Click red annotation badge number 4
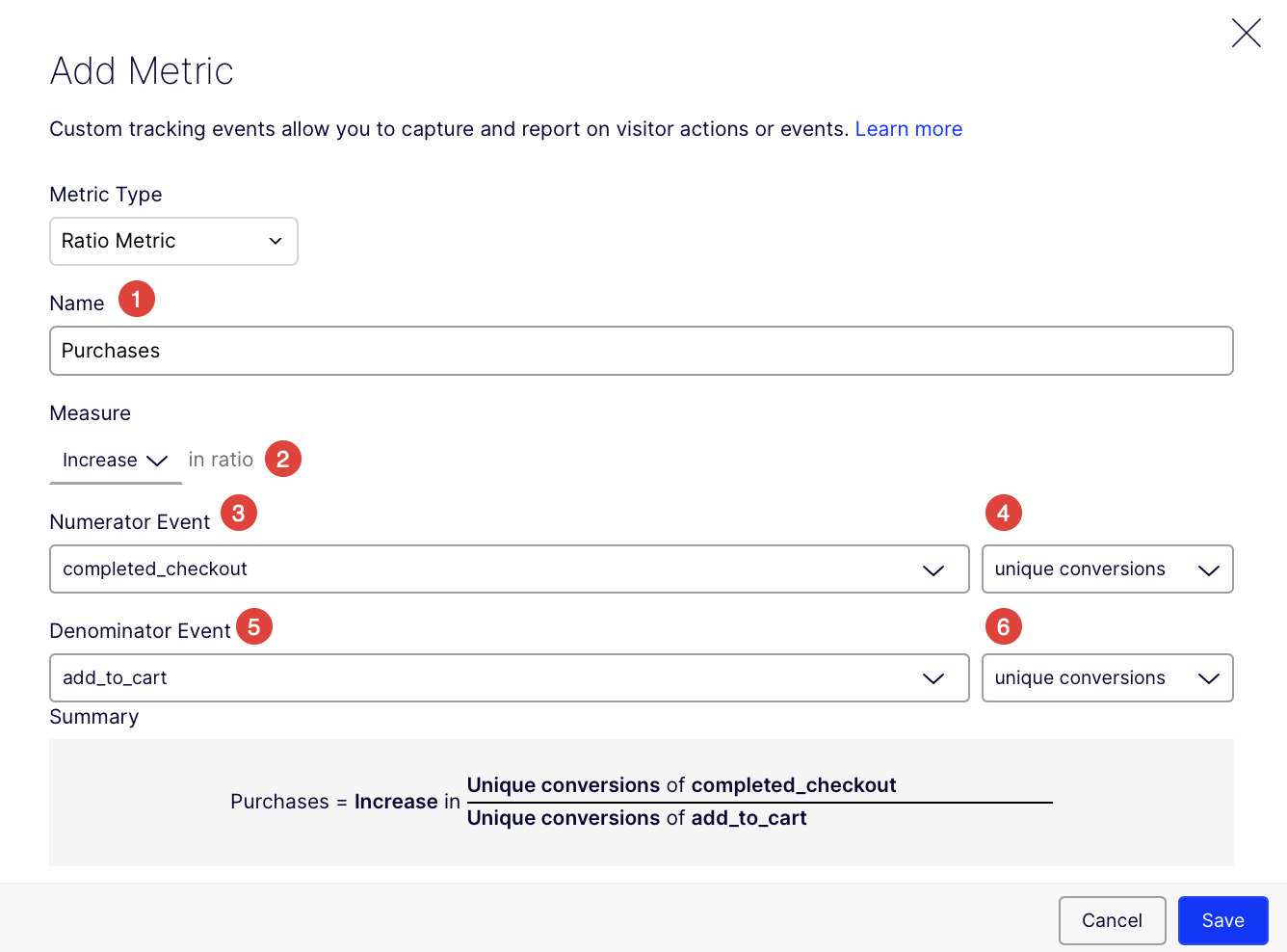 pos(1003,513)
